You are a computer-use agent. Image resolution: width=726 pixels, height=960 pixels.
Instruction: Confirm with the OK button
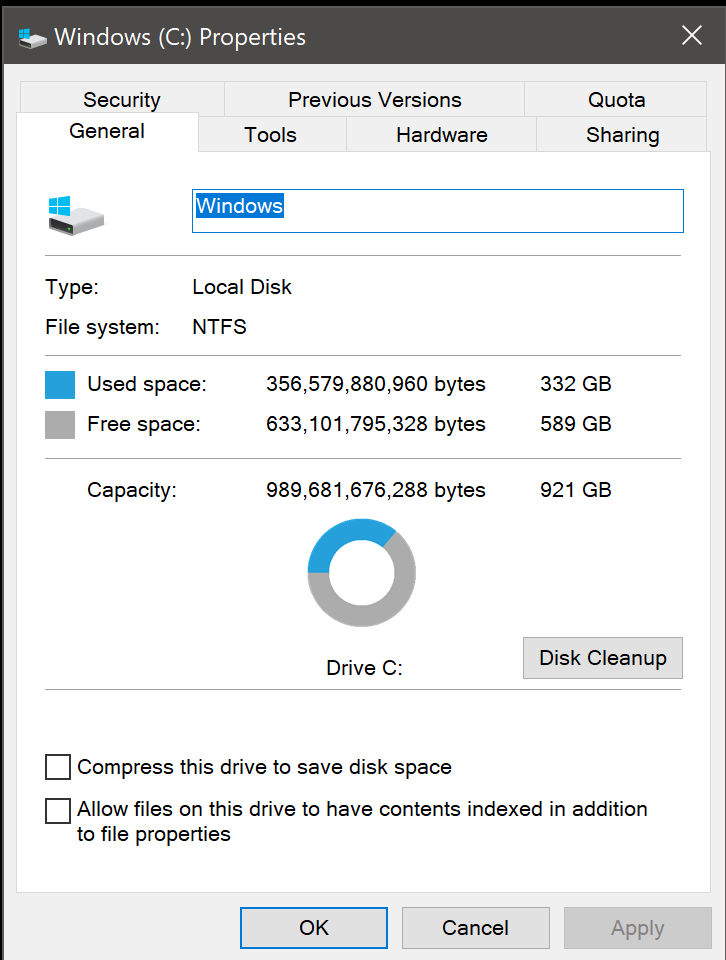(x=314, y=928)
